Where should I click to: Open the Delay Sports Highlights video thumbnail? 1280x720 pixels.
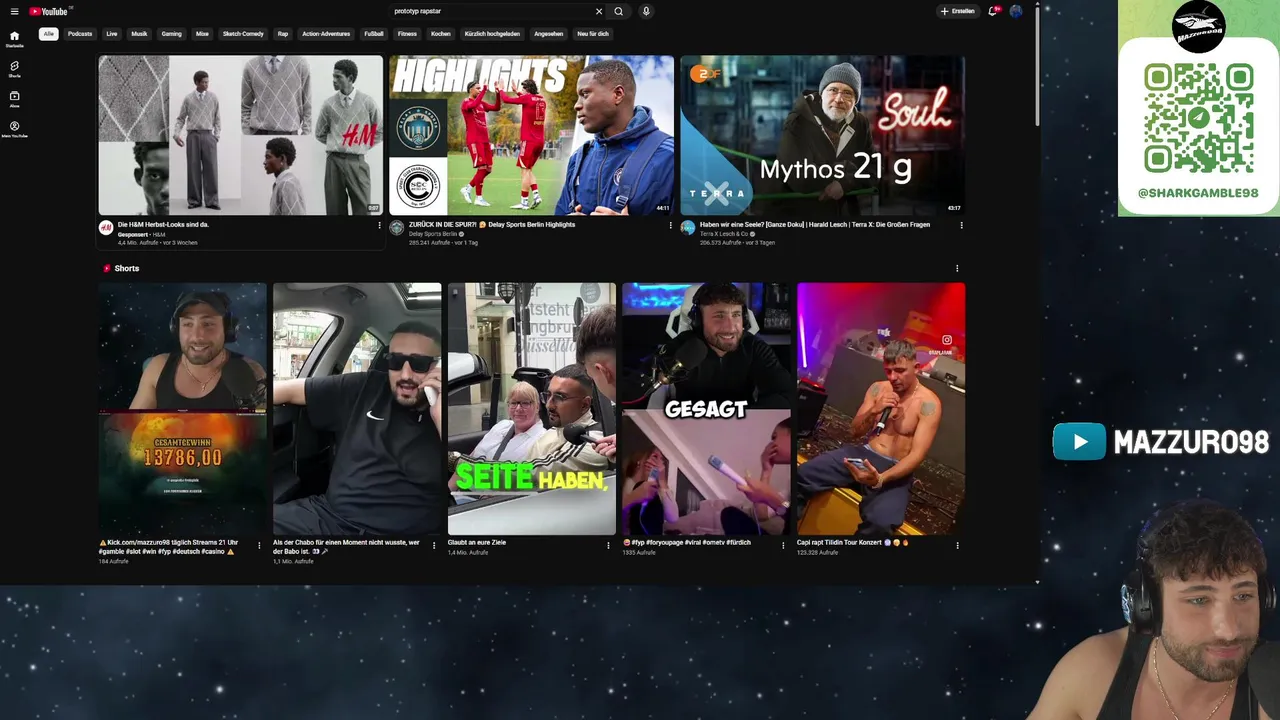pyautogui.click(x=531, y=135)
